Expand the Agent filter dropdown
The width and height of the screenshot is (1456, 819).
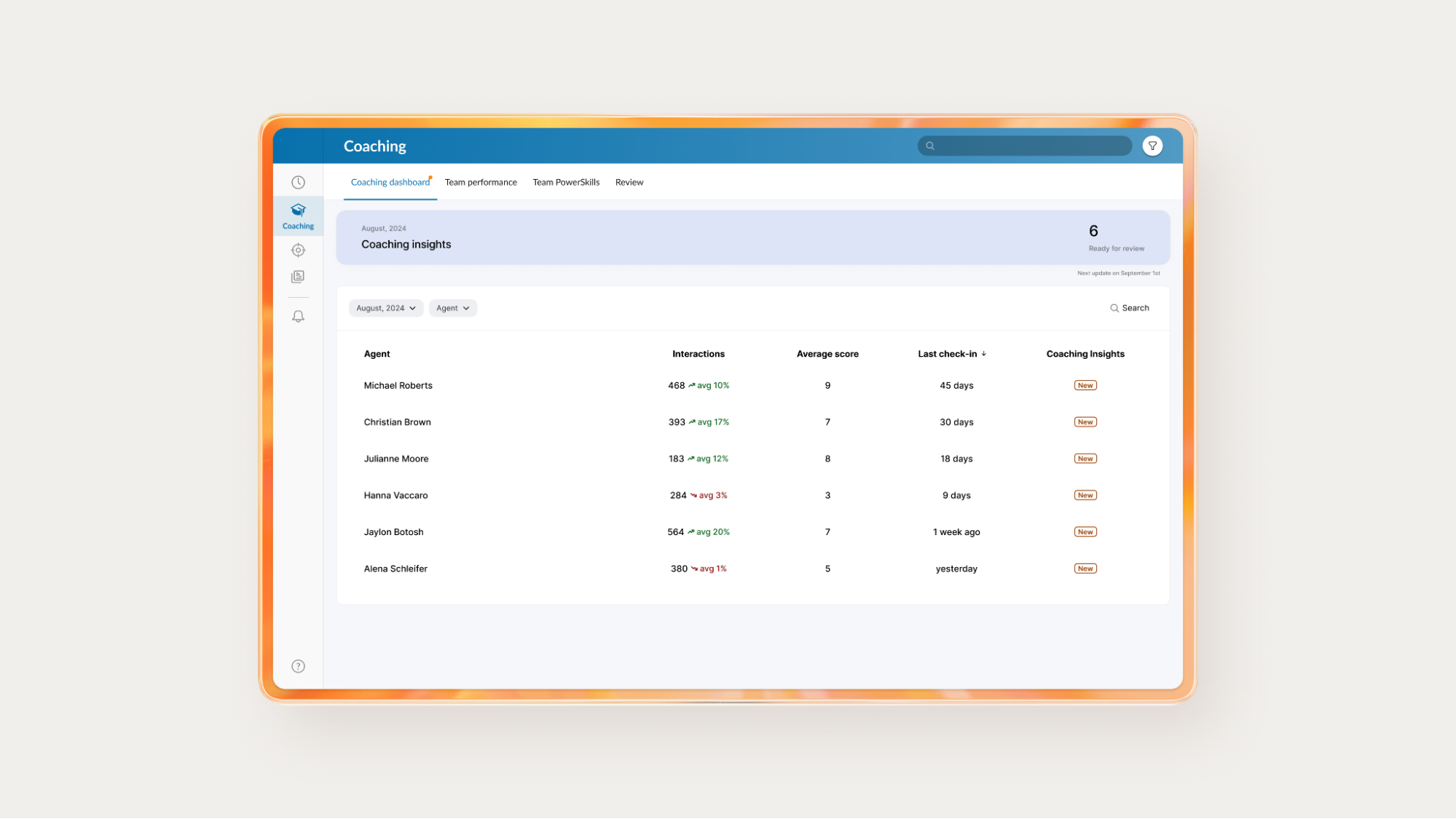pyautogui.click(x=452, y=308)
